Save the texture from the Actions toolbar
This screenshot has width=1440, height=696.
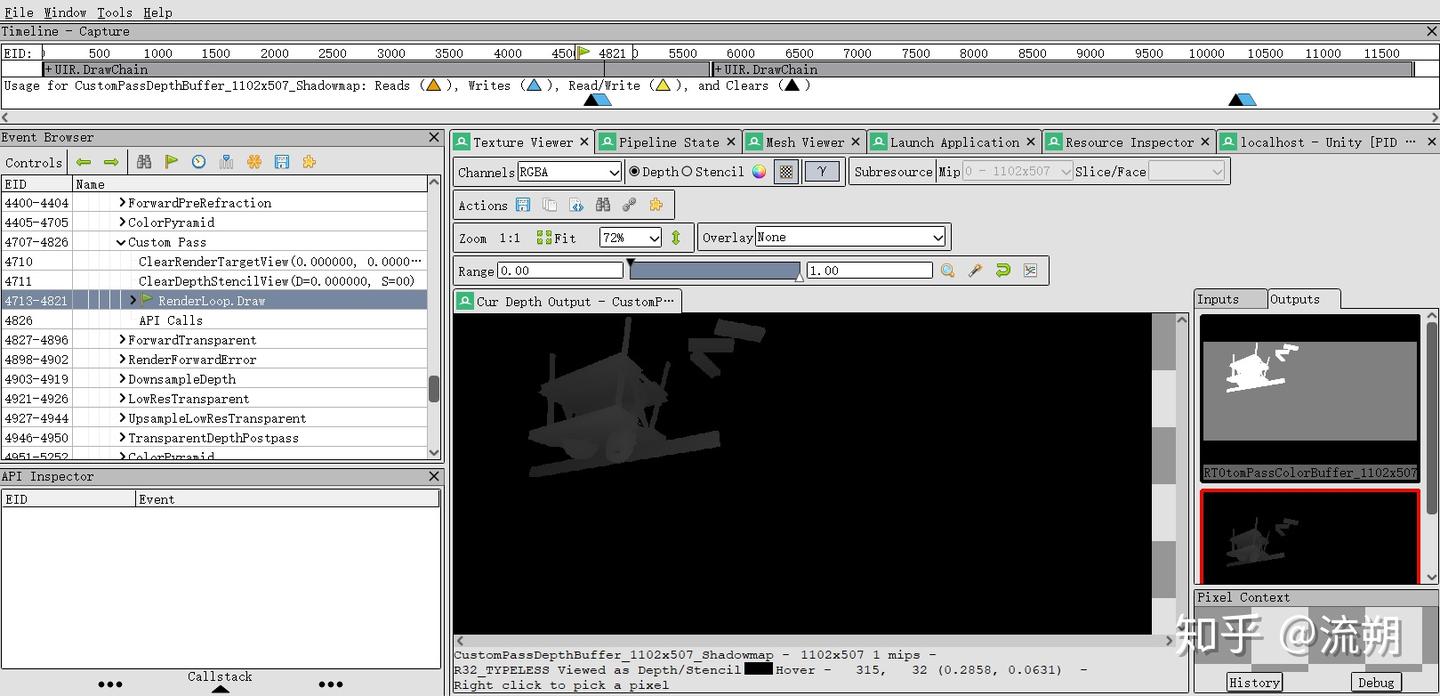click(523, 205)
